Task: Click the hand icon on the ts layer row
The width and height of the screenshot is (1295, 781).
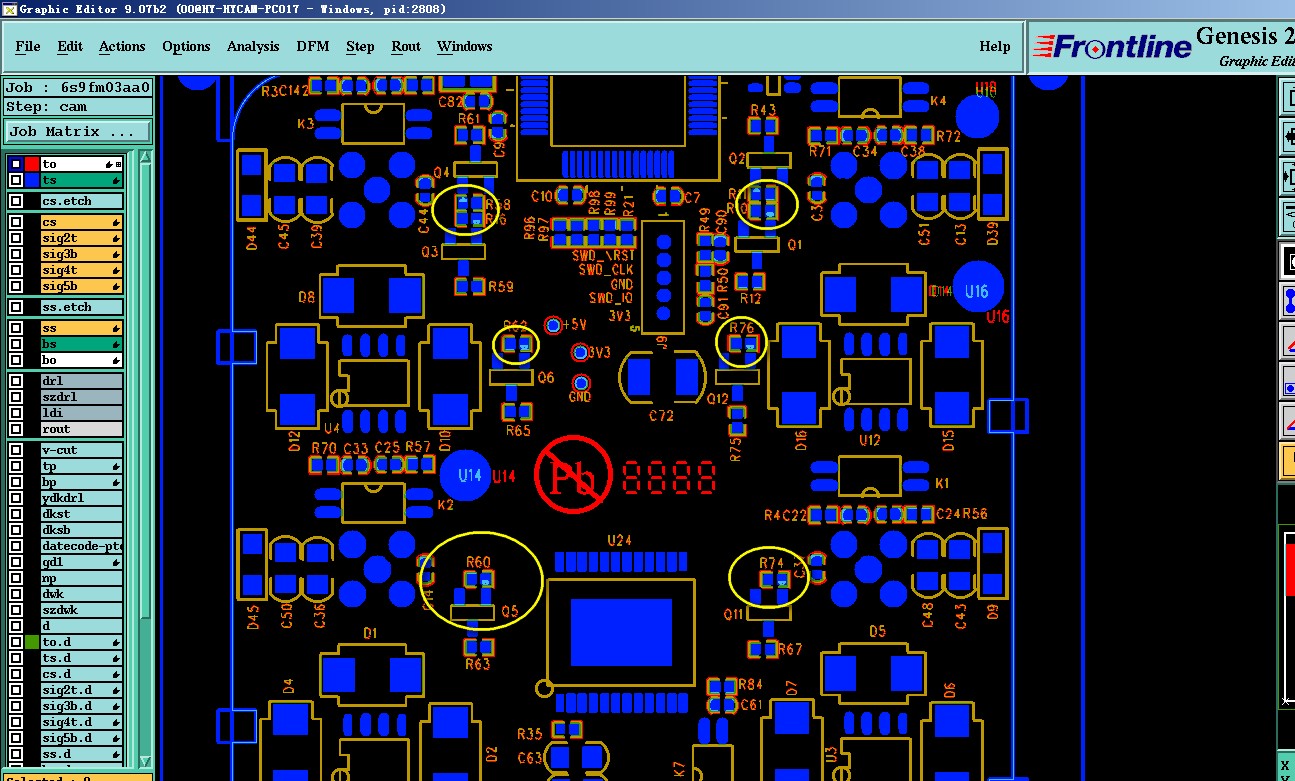Action: pyautogui.click(x=117, y=180)
